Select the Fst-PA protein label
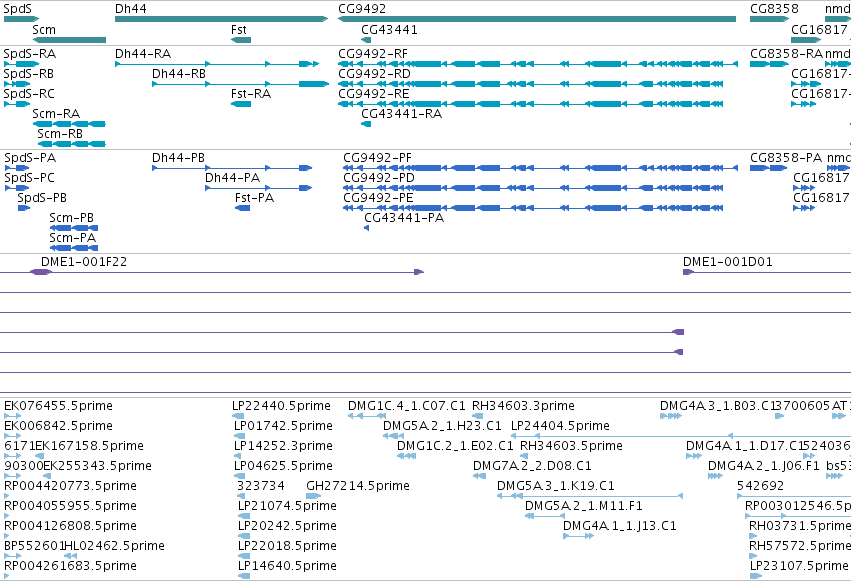The image size is (851, 581). (x=254, y=198)
